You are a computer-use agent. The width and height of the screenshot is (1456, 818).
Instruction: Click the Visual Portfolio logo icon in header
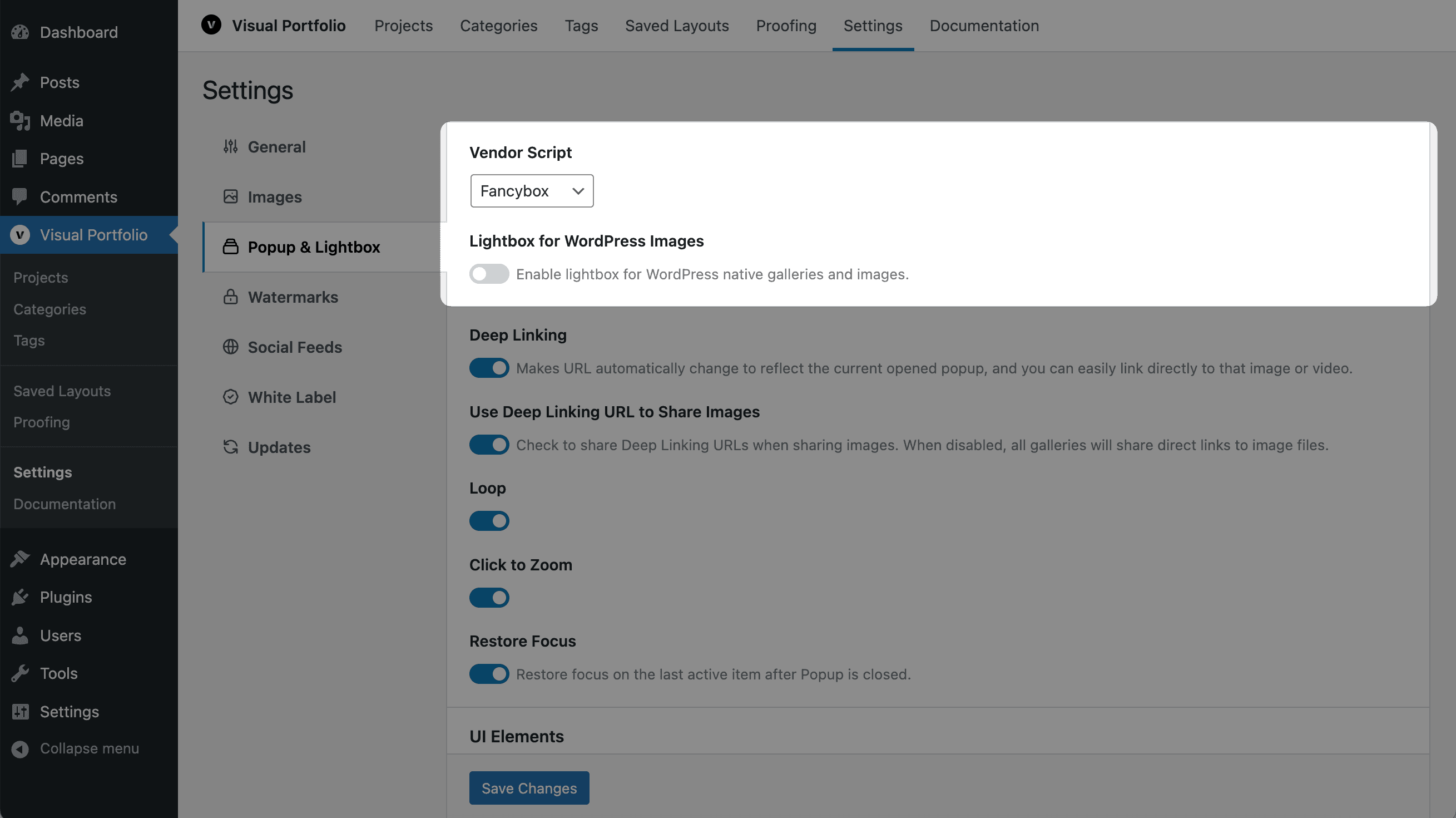click(x=211, y=26)
